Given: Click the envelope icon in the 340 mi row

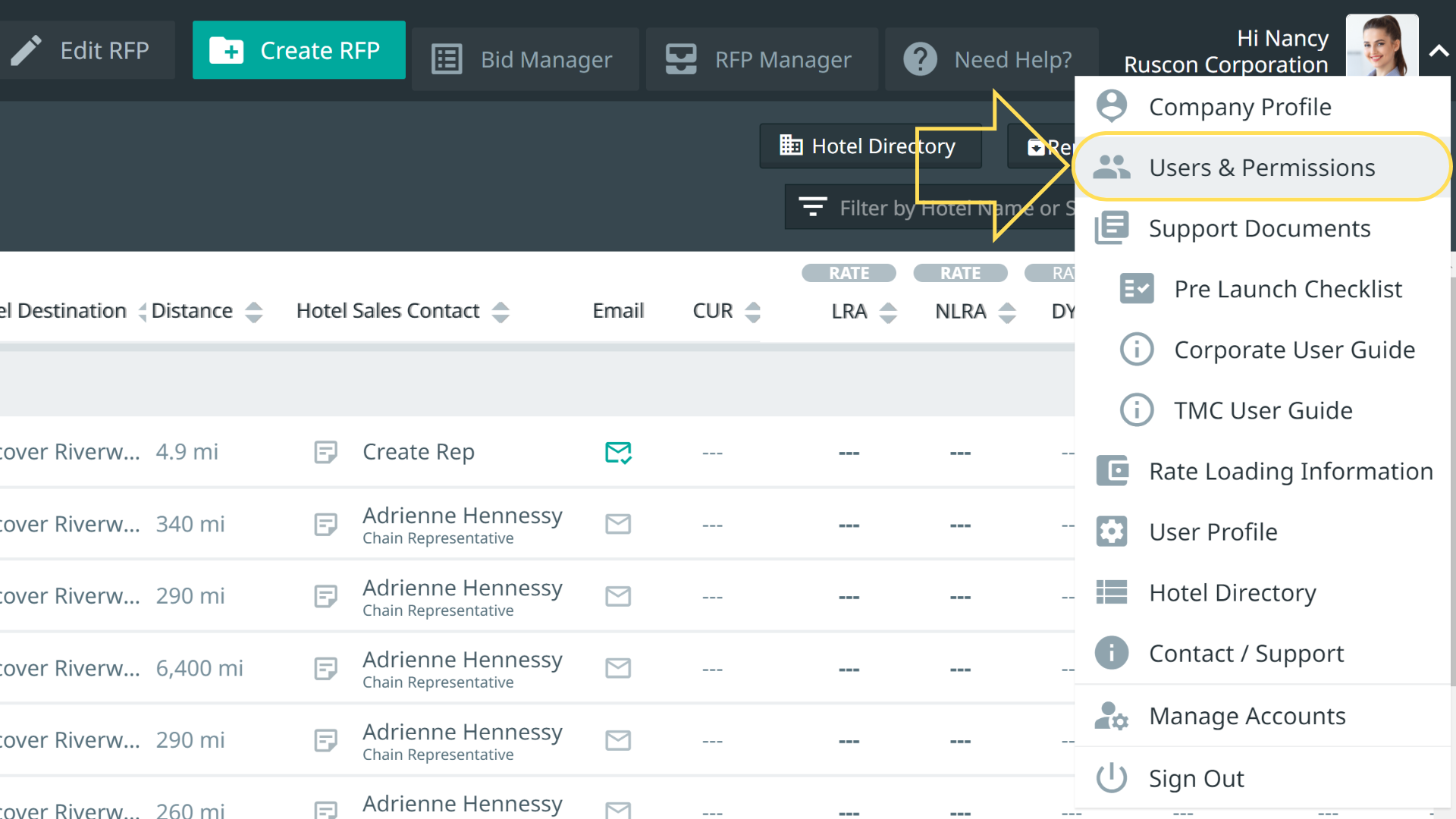Looking at the screenshot, I should point(618,524).
